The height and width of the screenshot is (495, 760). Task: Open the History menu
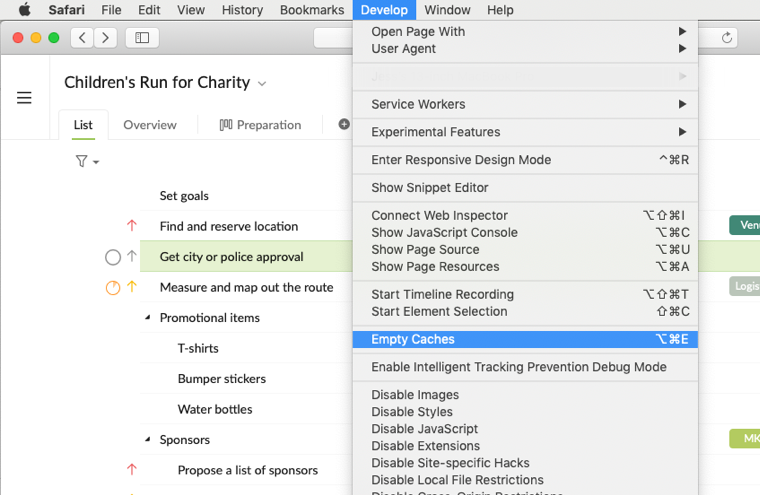point(242,10)
